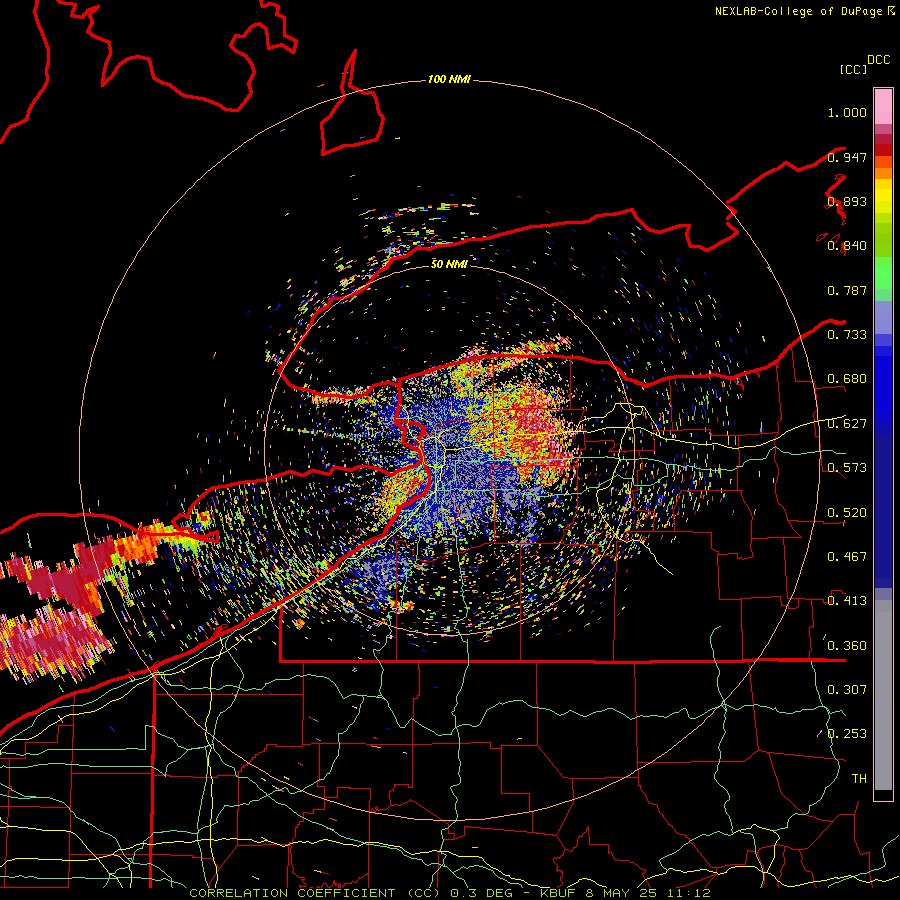Screen dimensions: 900x900
Task: Click the 0.733 legend value
Action: 847,335
